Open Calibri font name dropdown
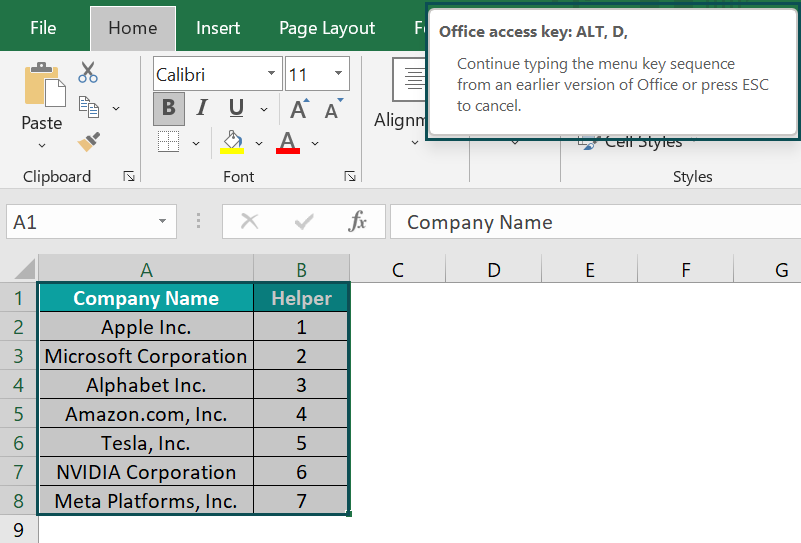Screen dimensions: 801x543 click(271, 74)
